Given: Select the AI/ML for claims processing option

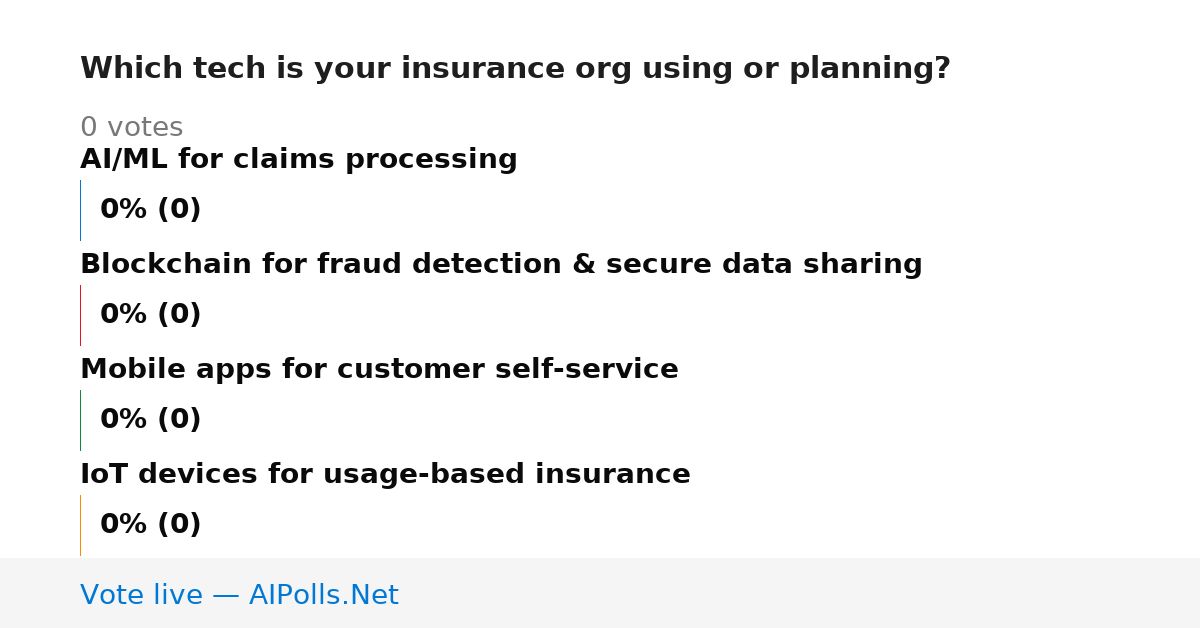Looking at the screenshot, I should [299, 160].
